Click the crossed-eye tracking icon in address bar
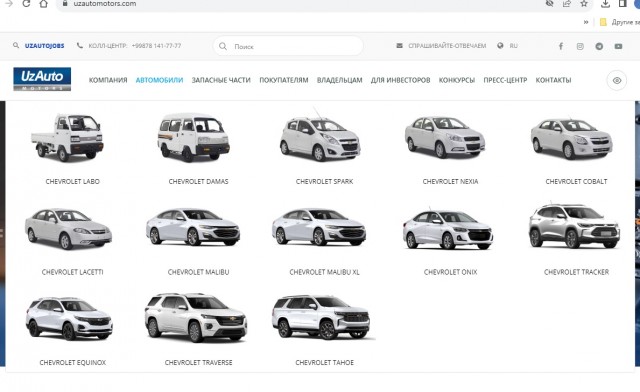This screenshot has width=640, height=392. click(x=549, y=4)
